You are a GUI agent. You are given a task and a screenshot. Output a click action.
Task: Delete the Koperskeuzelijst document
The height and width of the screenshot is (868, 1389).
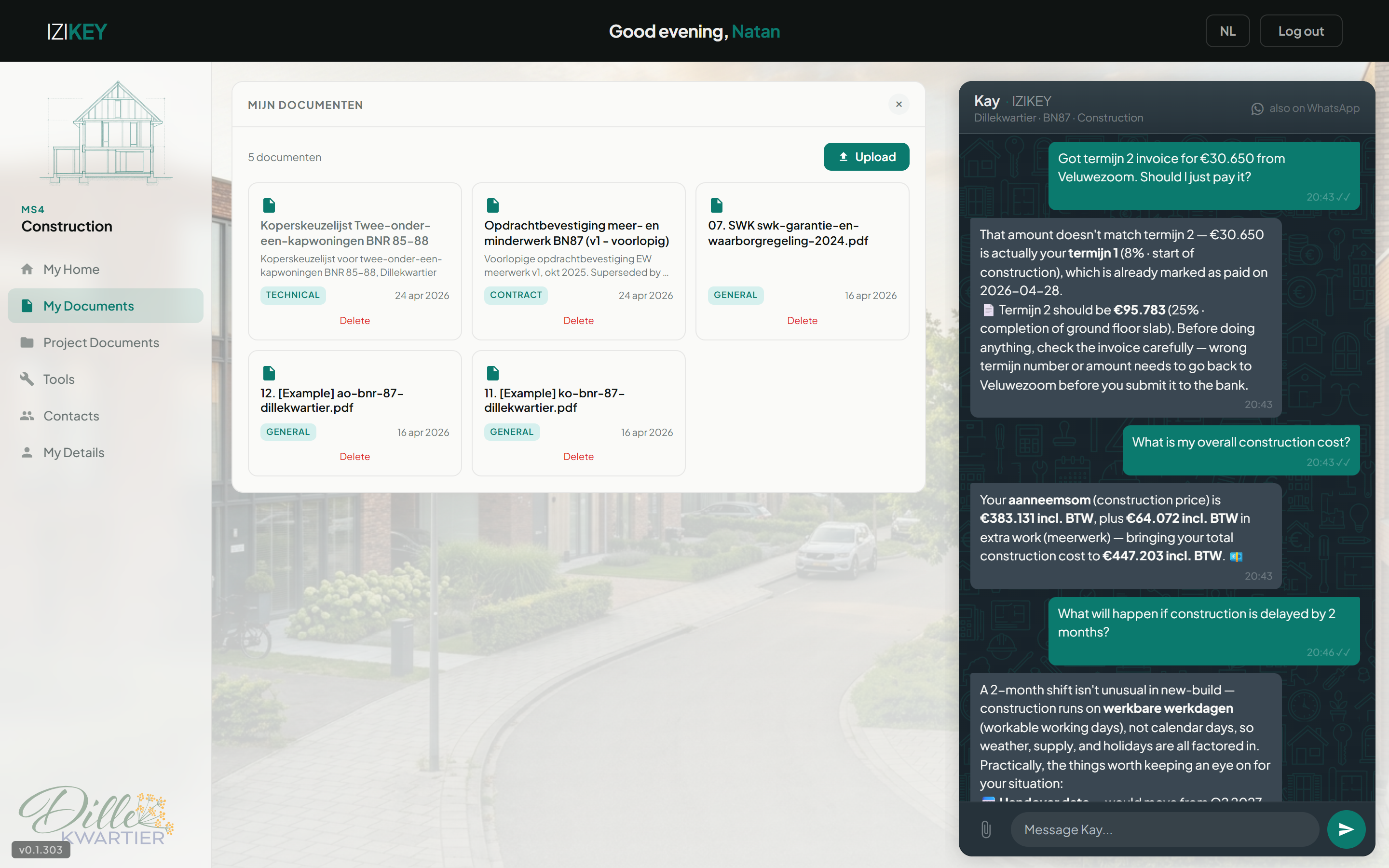(354, 320)
